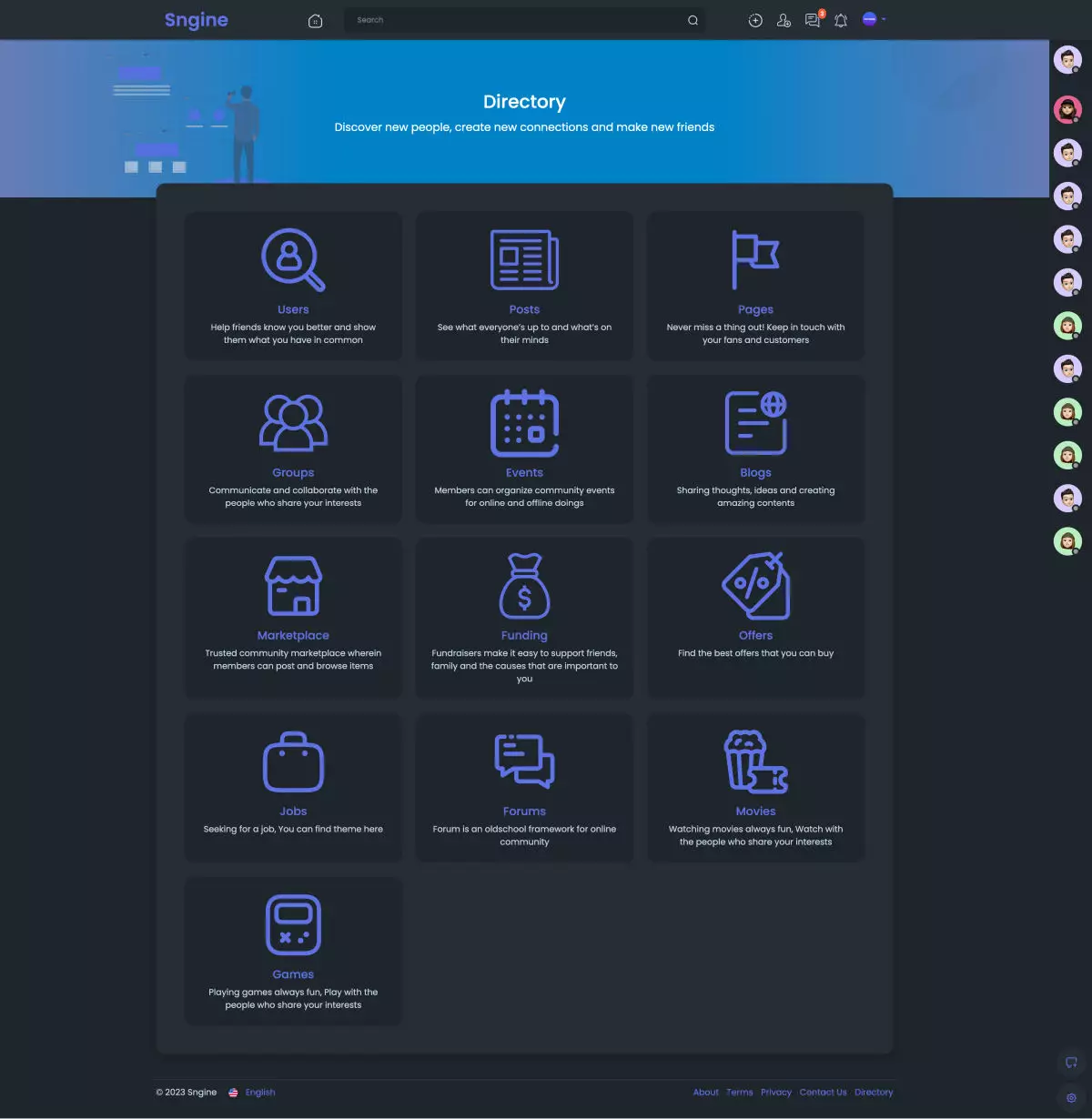Open chat settings gear in sidebar
Viewport: 1092px width, 1119px height.
pyautogui.click(x=1071, y=1098)
